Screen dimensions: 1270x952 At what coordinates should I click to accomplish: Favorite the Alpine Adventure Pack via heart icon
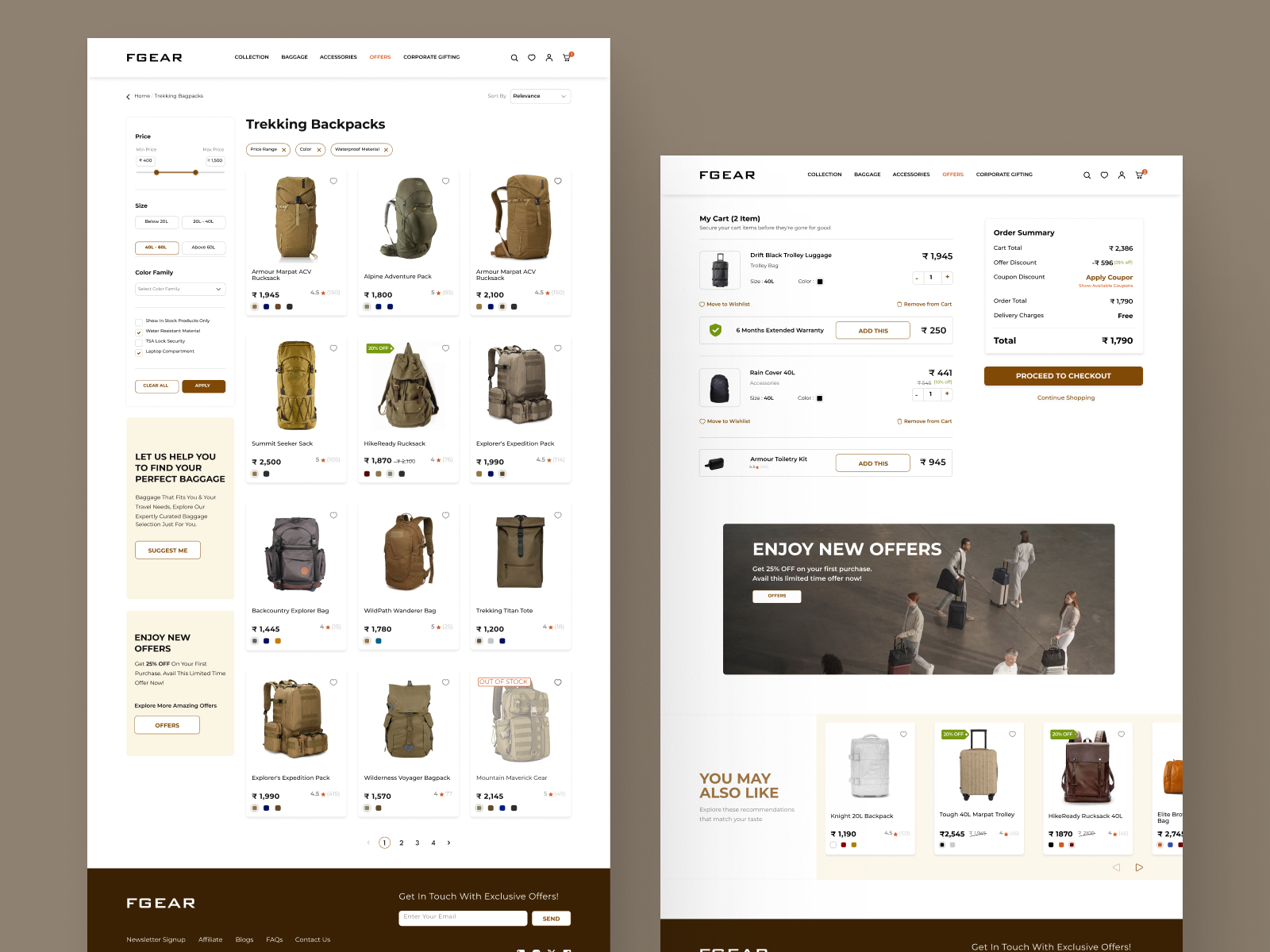tap(445, 181)
